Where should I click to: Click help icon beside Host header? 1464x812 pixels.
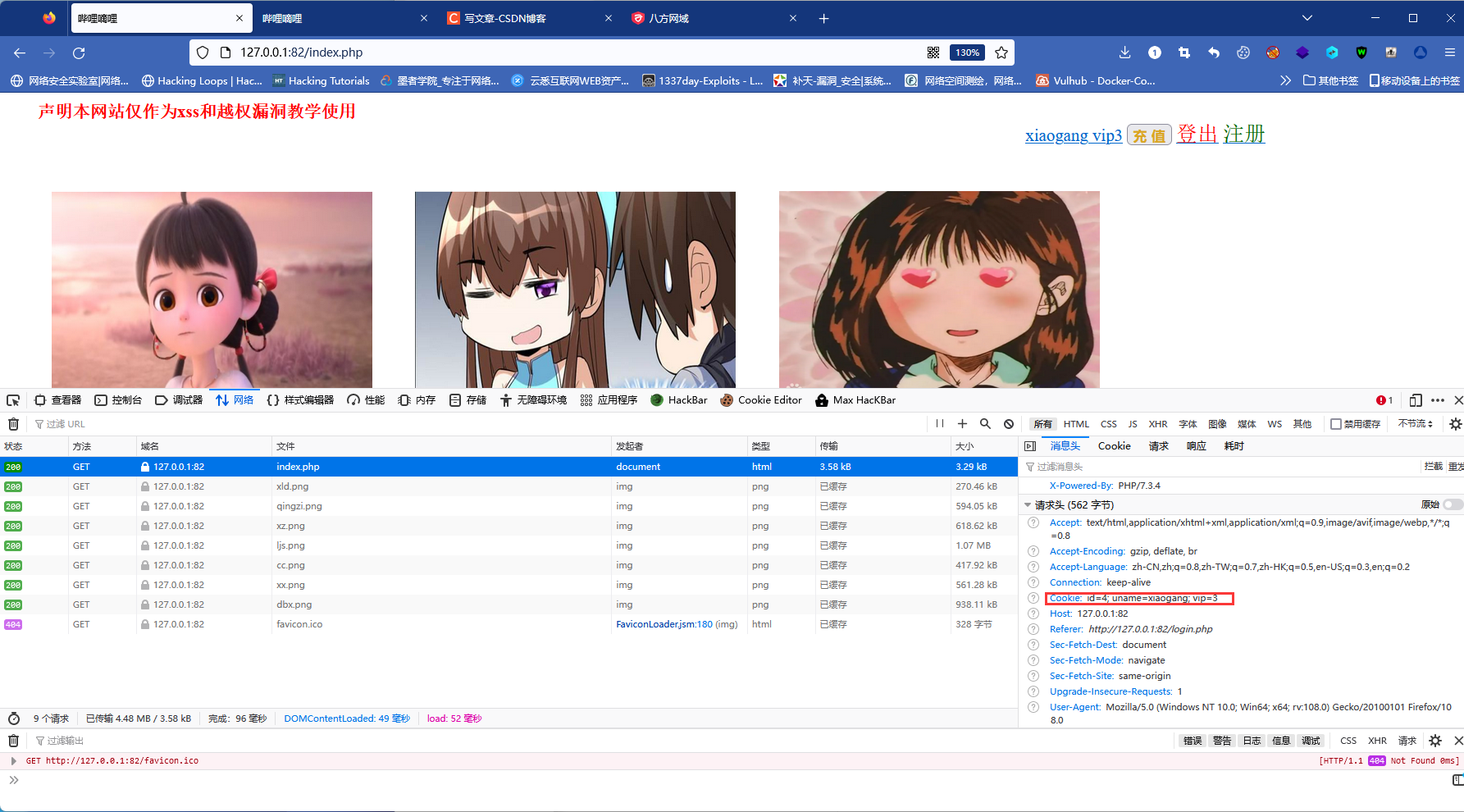1033,614
